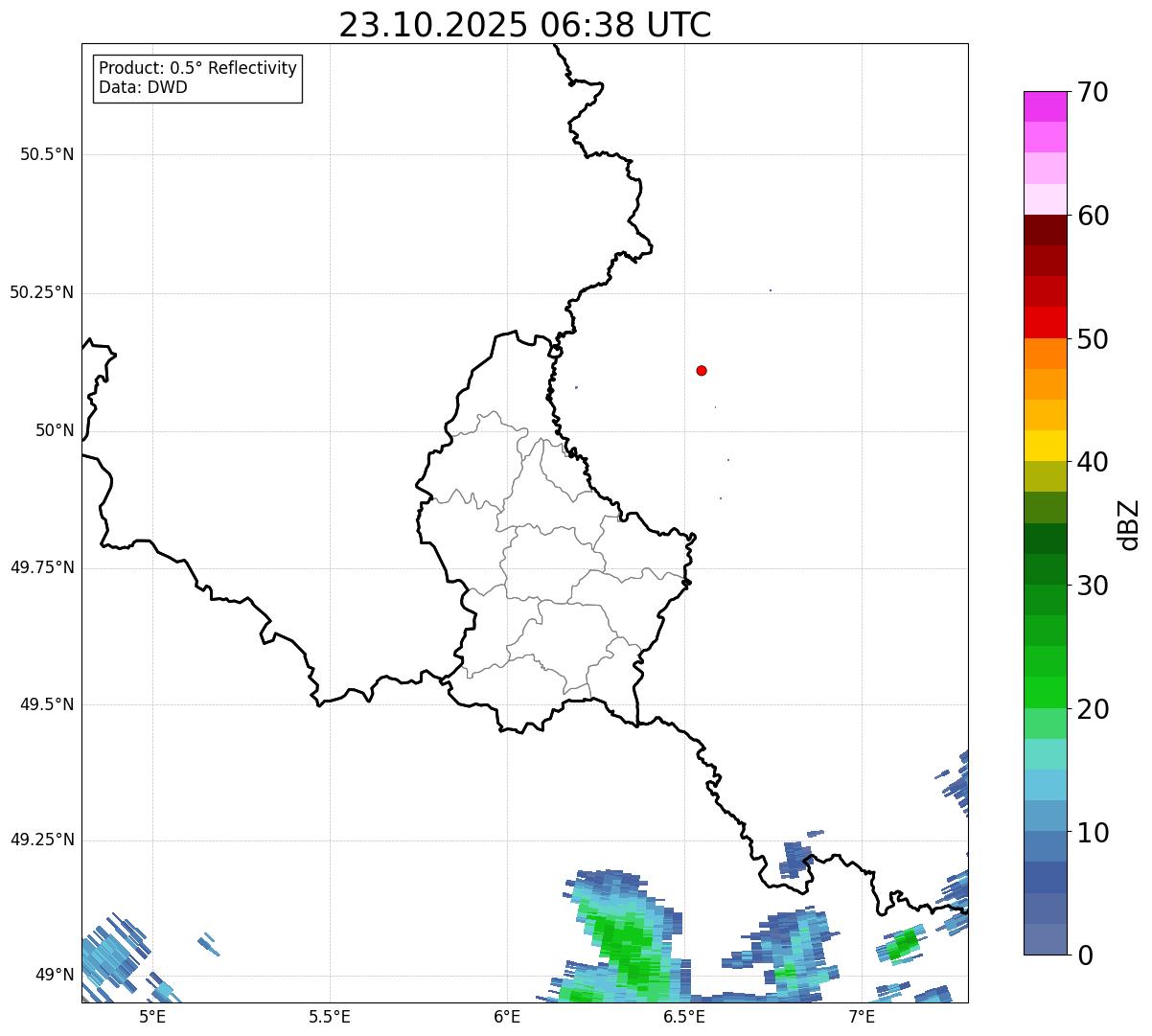Click the 50.5°N latitude label
1152x1036 pixels.
coord(47,154)
